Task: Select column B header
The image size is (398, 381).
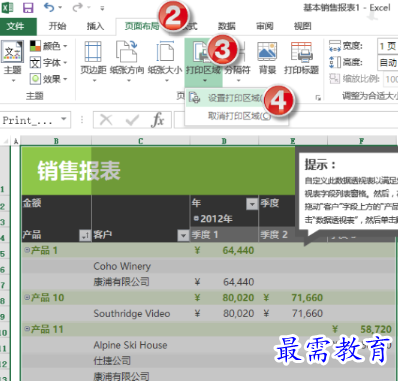Action: point(56,141)
